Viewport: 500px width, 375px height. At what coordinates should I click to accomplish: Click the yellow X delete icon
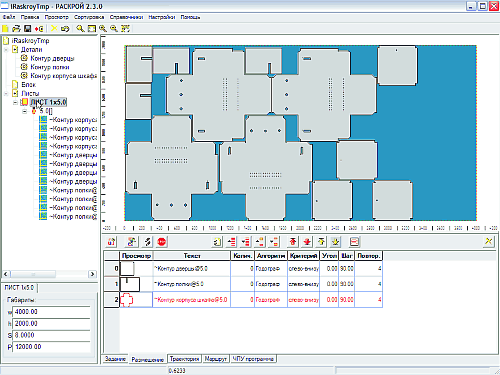click(54, 29)
